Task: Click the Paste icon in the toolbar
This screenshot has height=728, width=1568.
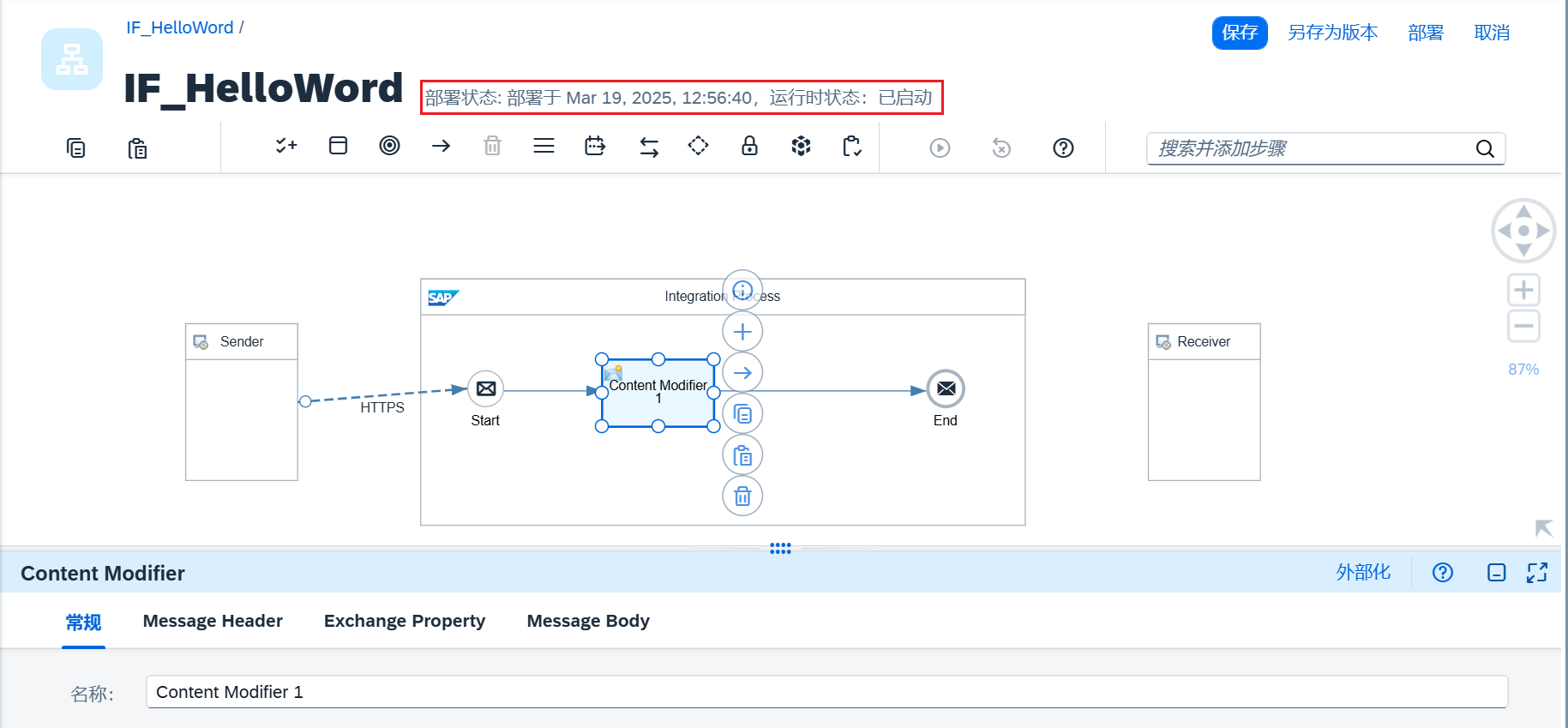Action: tap(137, 148)
